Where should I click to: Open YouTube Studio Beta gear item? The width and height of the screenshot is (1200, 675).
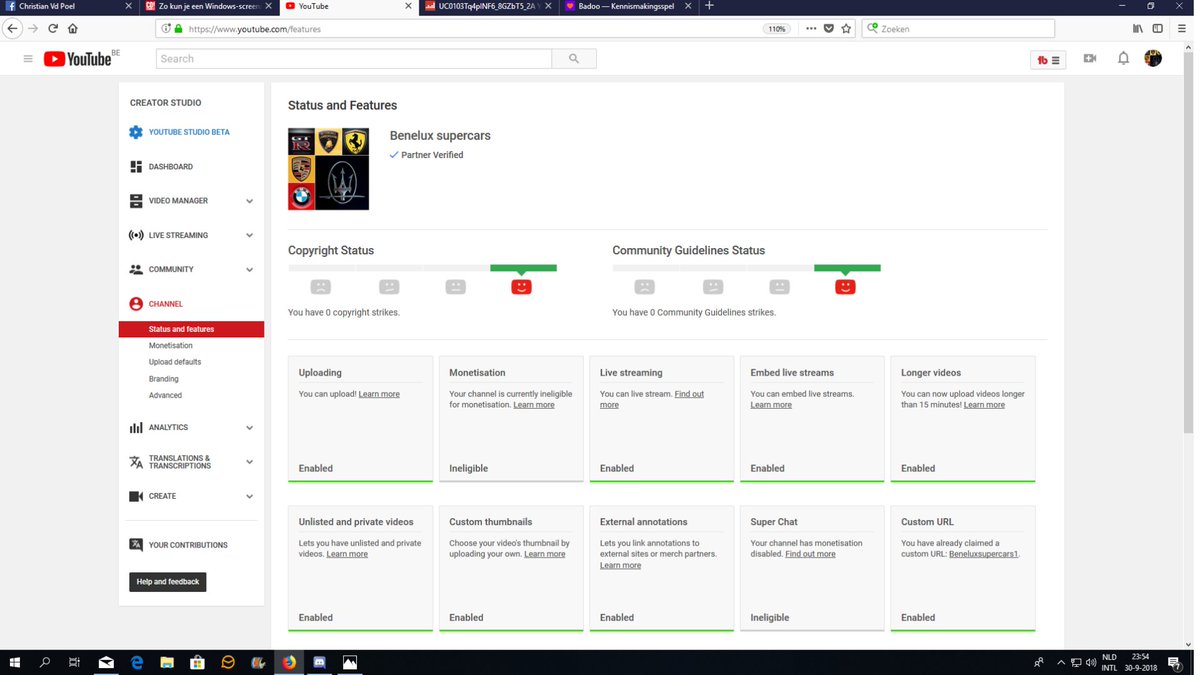coord(180,132)
